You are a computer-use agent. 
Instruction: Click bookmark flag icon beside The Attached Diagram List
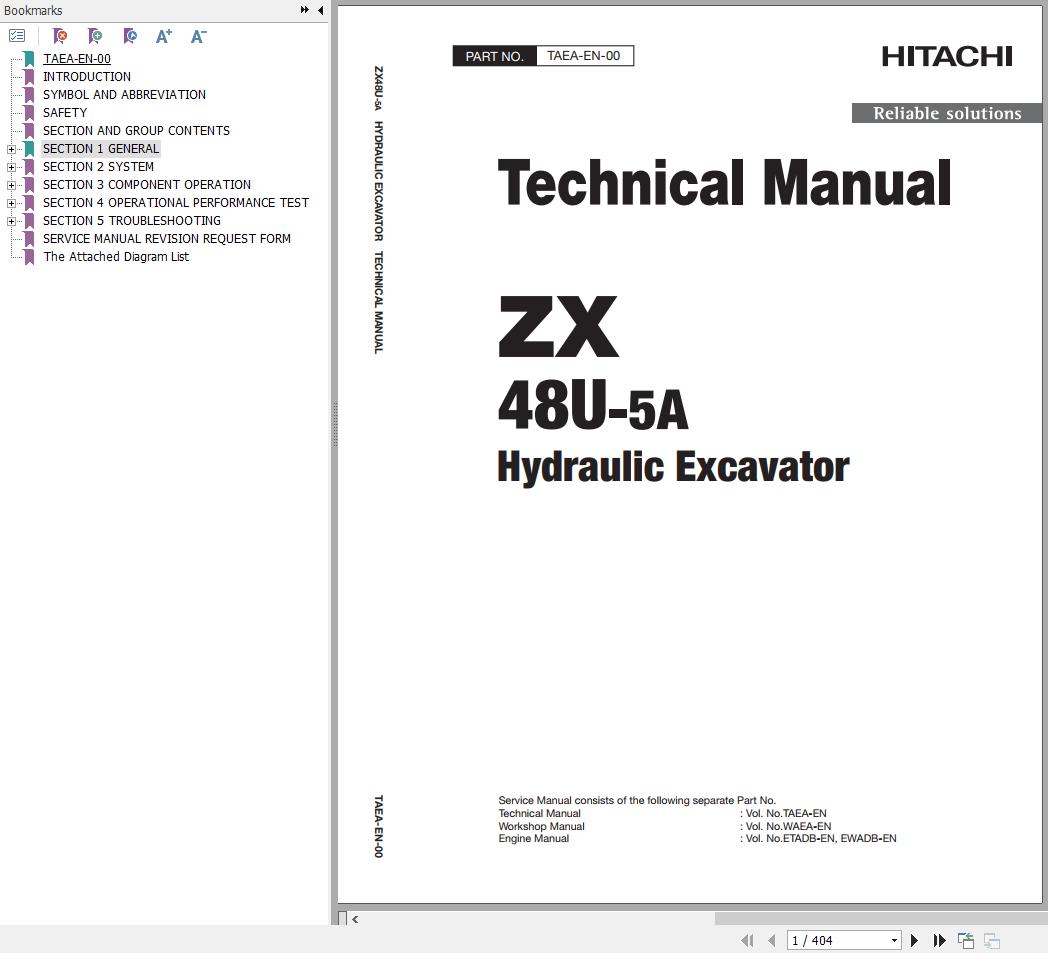[x=29, y=257]
